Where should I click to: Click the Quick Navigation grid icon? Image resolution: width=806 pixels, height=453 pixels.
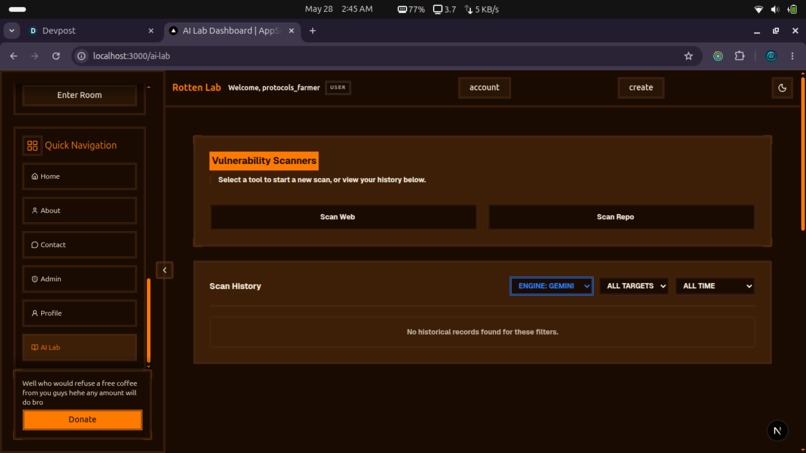tap(32, 146)
